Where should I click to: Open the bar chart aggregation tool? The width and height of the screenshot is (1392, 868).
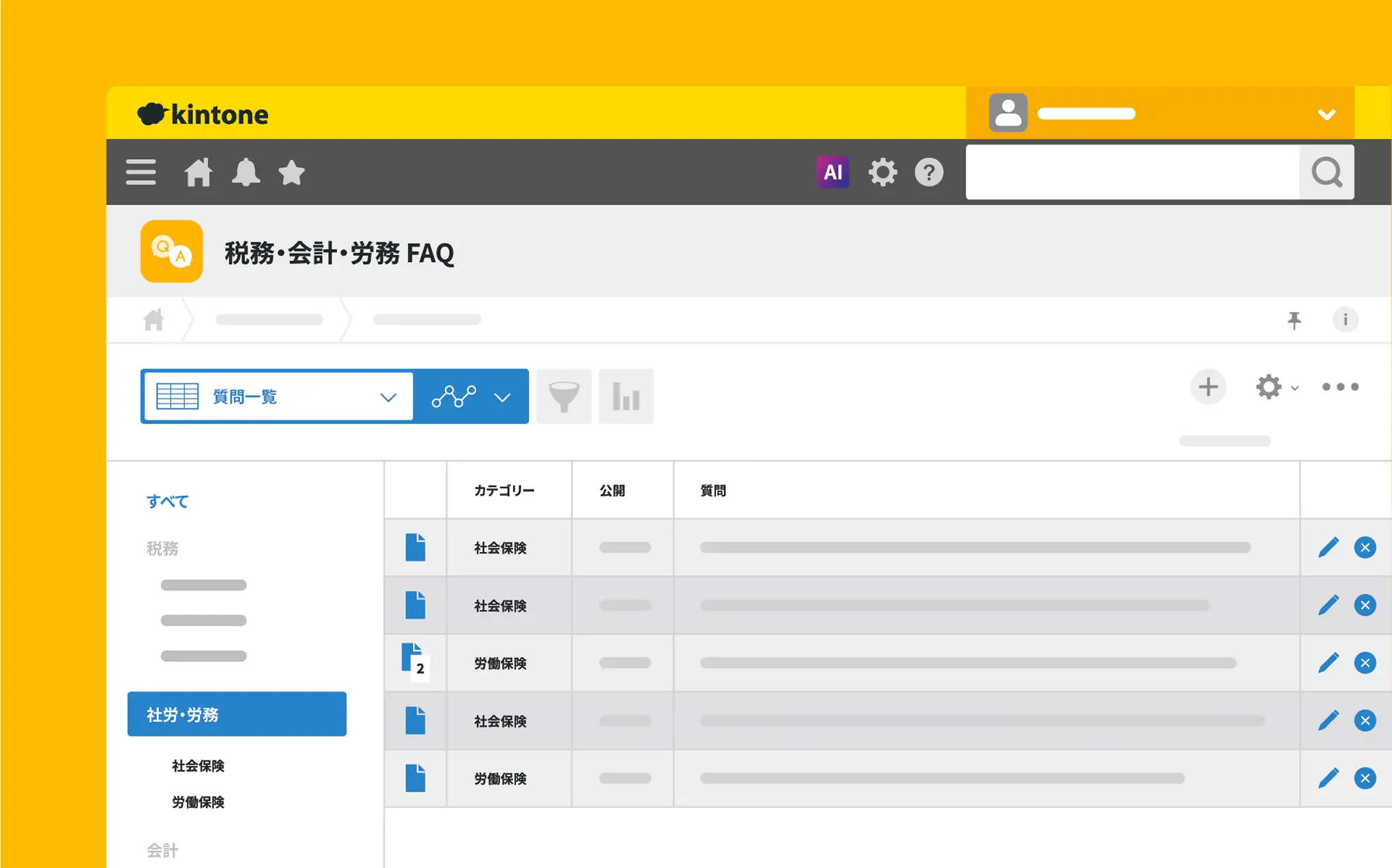(626, 396)
